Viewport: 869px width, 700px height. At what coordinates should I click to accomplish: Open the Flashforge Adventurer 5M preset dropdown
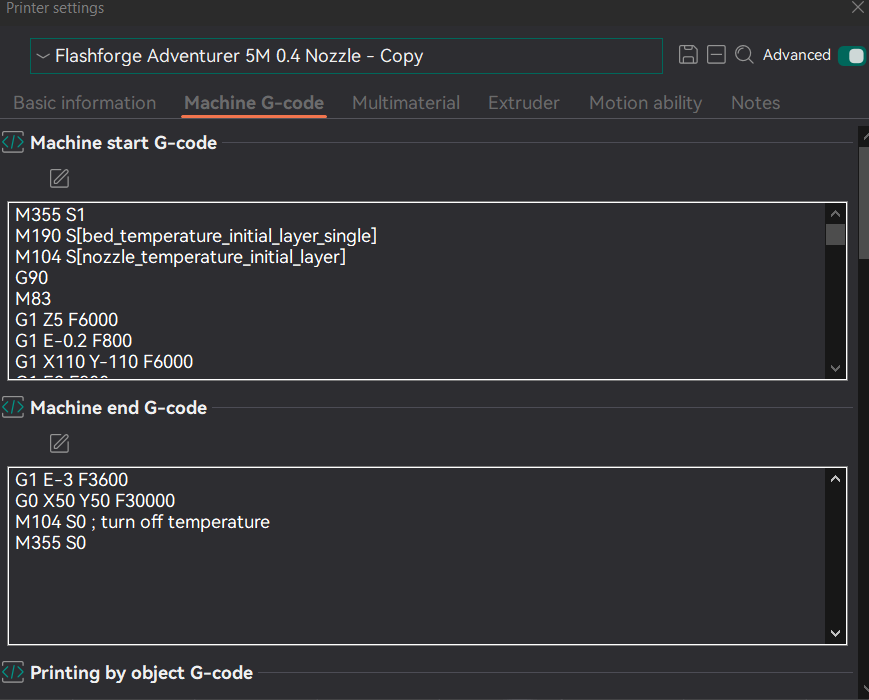(346, 56)
